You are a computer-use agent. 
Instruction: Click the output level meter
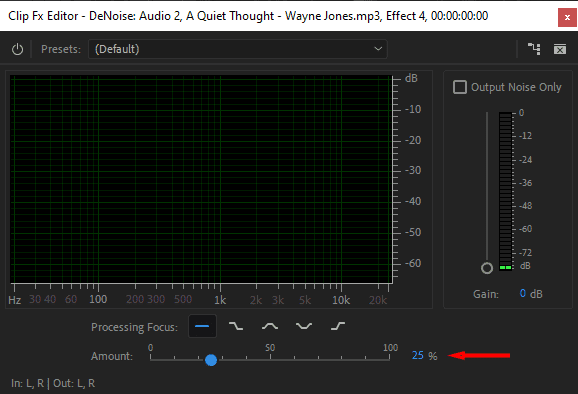505,191
